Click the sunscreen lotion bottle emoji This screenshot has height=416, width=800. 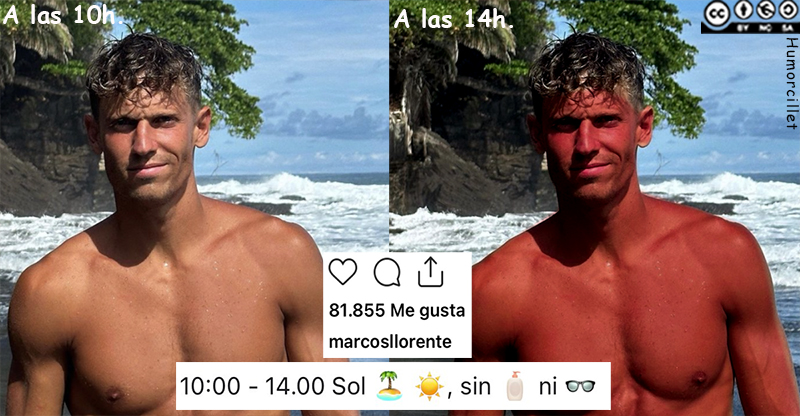(514, 386)
